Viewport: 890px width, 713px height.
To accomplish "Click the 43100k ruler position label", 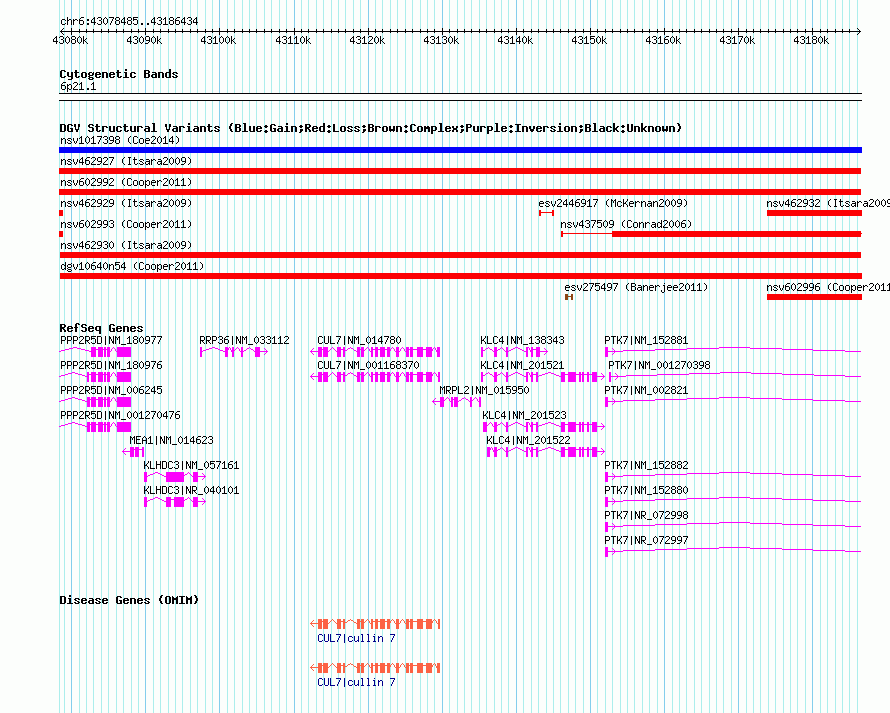I will coord(218,41).
